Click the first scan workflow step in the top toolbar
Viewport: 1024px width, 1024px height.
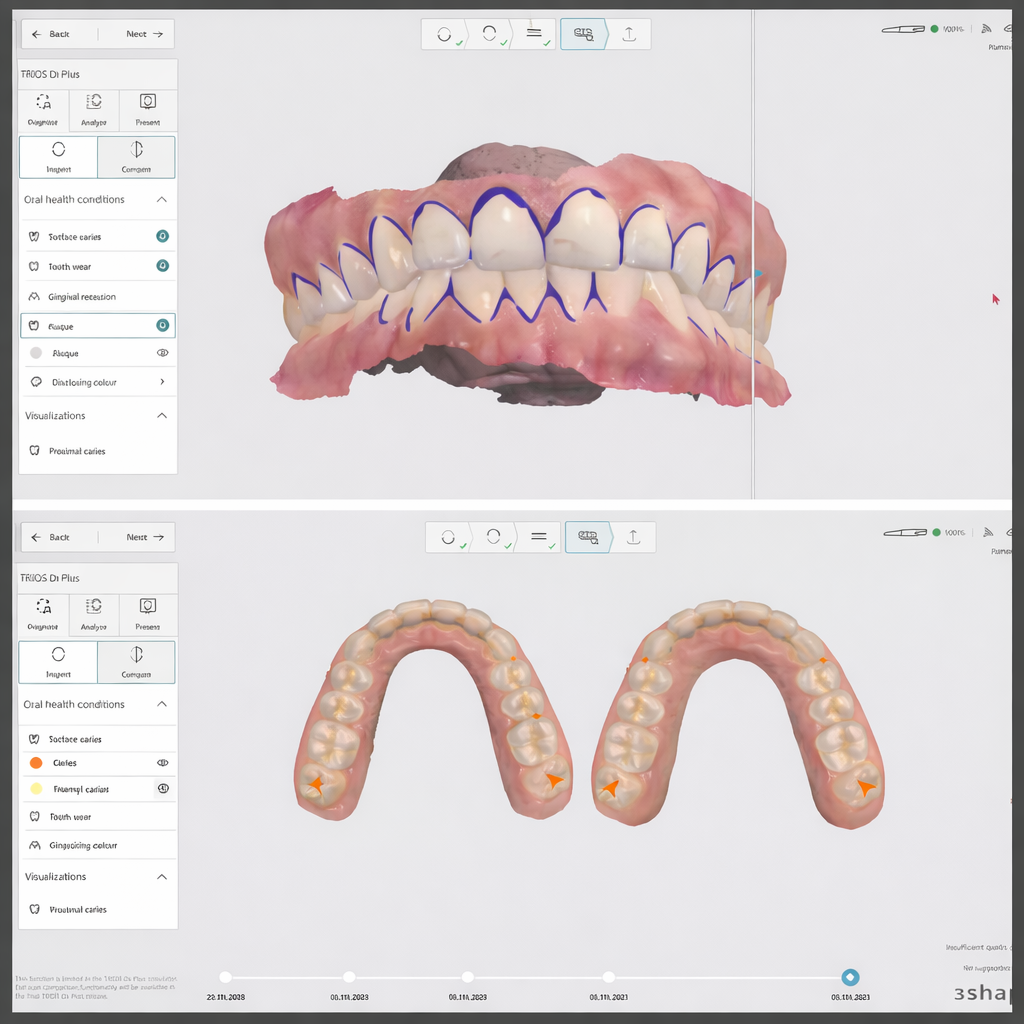pyautogui.click(x=444, y=34)
